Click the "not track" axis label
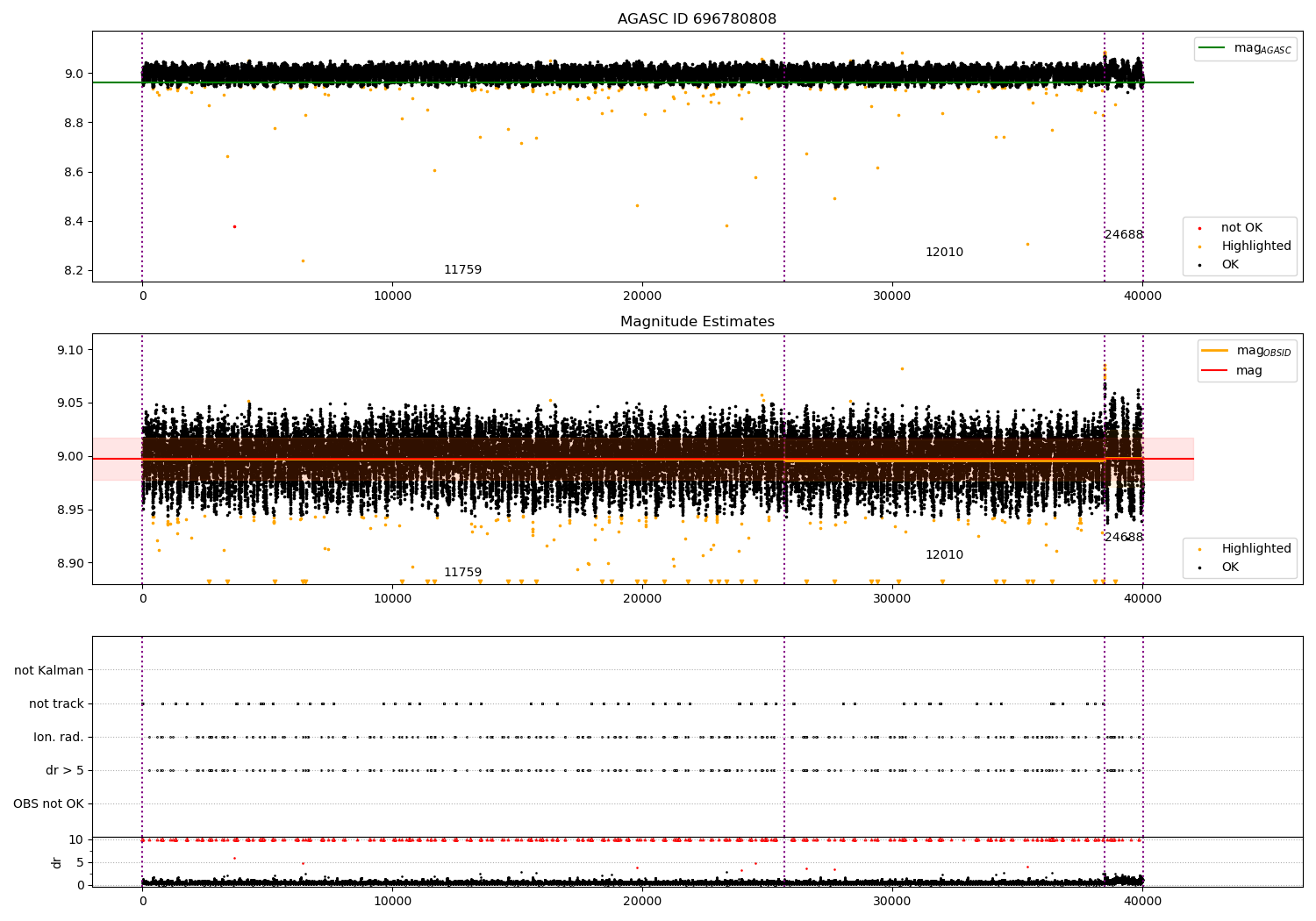This screenshot has width=1316, height=921. click(x=56, y=704)
